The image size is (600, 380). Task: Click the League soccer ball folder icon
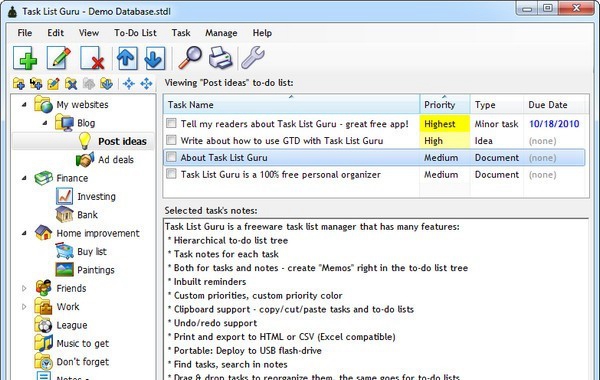(x=43, y=325)
